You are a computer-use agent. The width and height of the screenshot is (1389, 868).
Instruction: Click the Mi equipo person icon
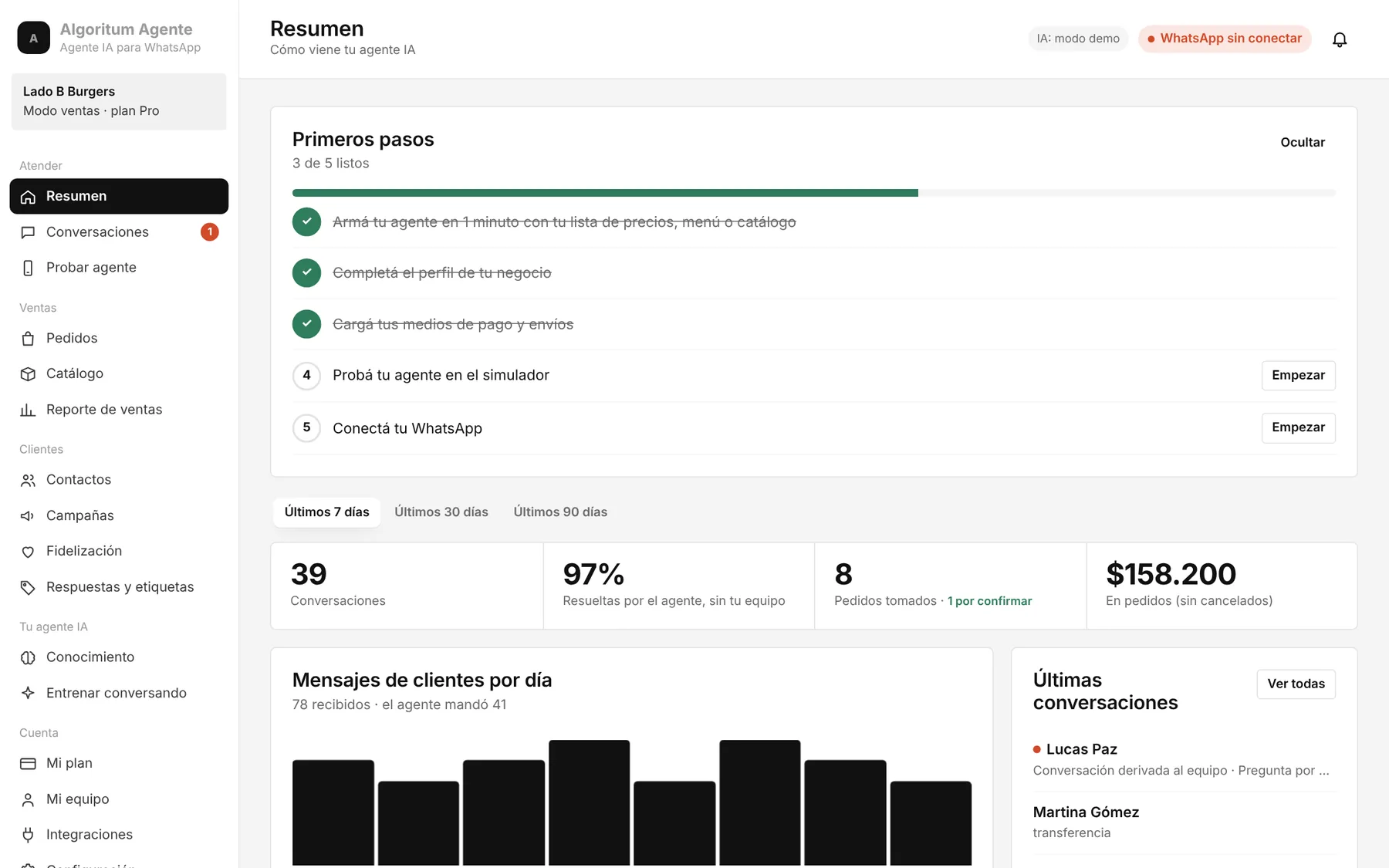tap(28, 799)
